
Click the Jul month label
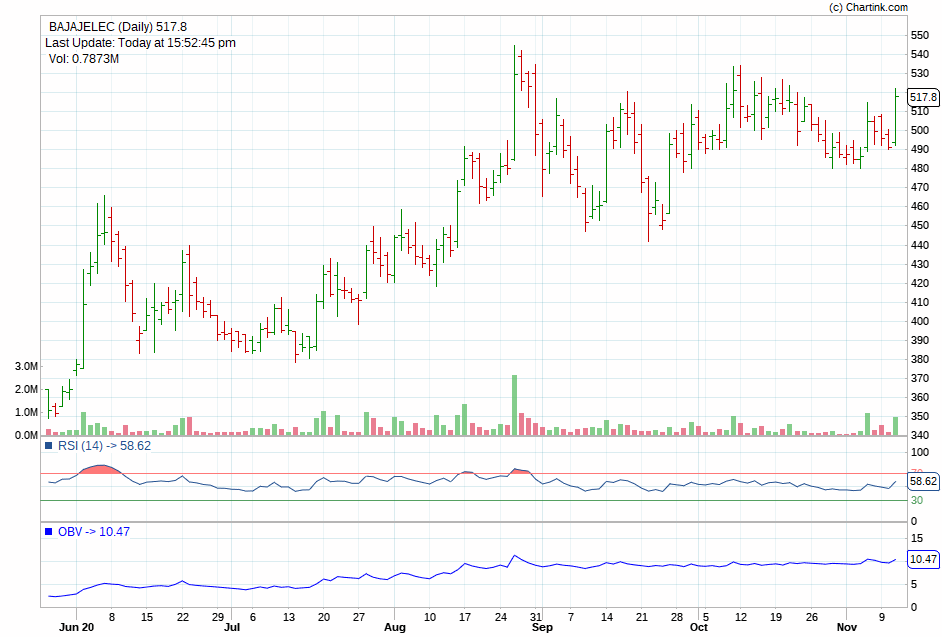click(232, 627)
